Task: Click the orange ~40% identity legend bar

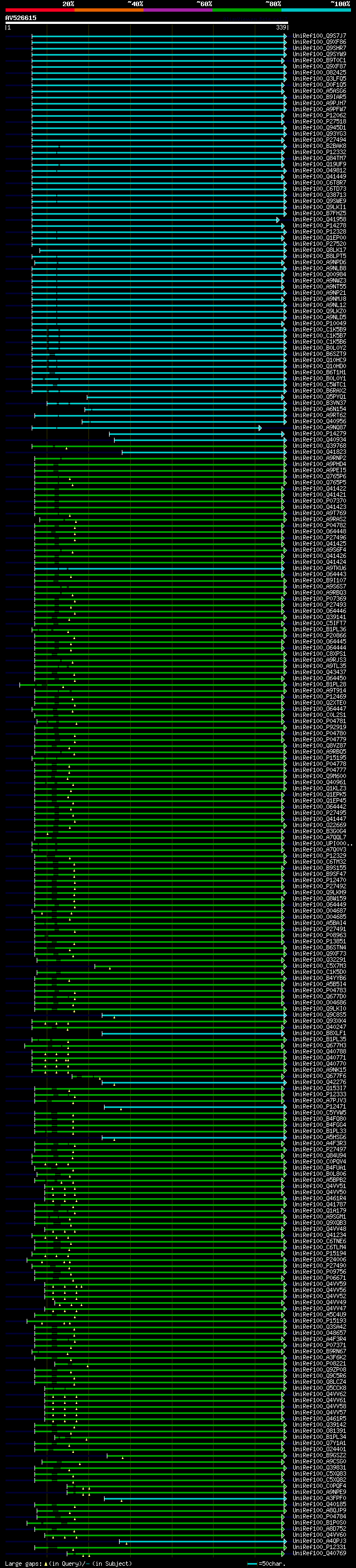Action: (x=109, y=10)
